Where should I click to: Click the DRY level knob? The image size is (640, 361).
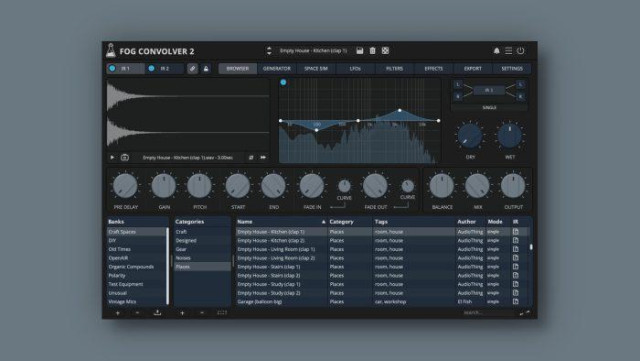point(470,136)
